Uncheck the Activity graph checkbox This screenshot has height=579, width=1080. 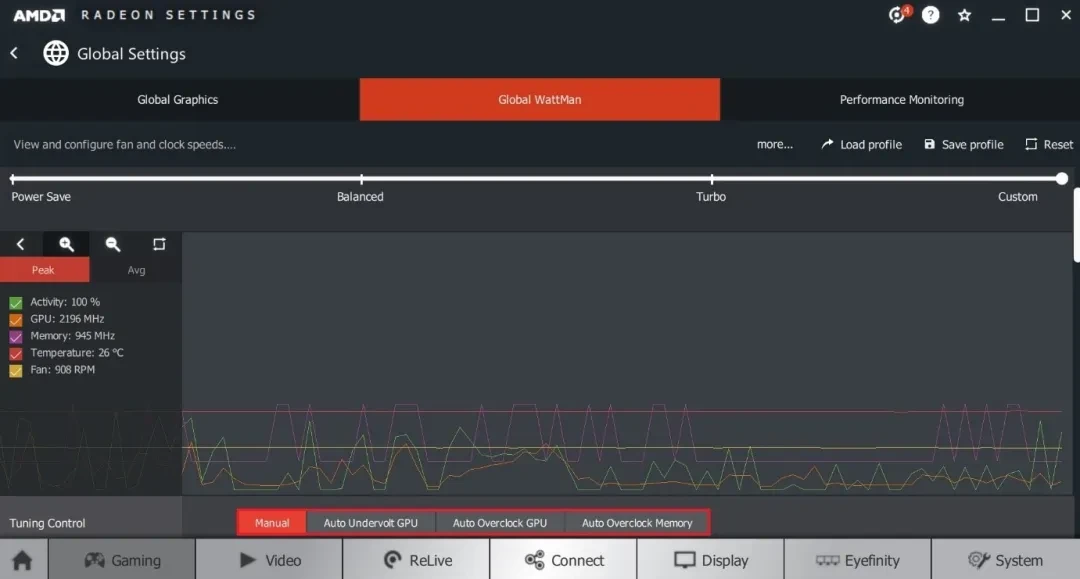click(16, 302)
